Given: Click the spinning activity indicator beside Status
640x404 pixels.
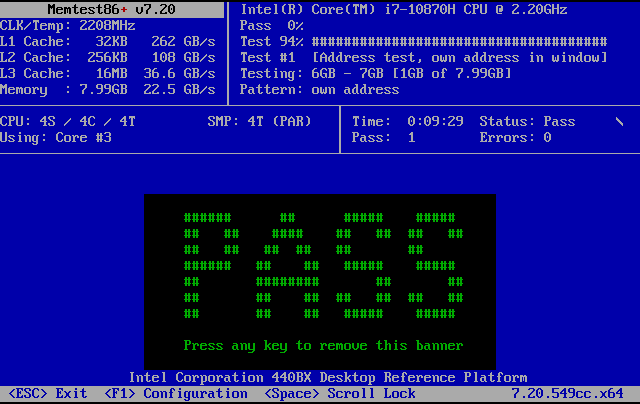Looking at the screenshot, I should [619, 121].
